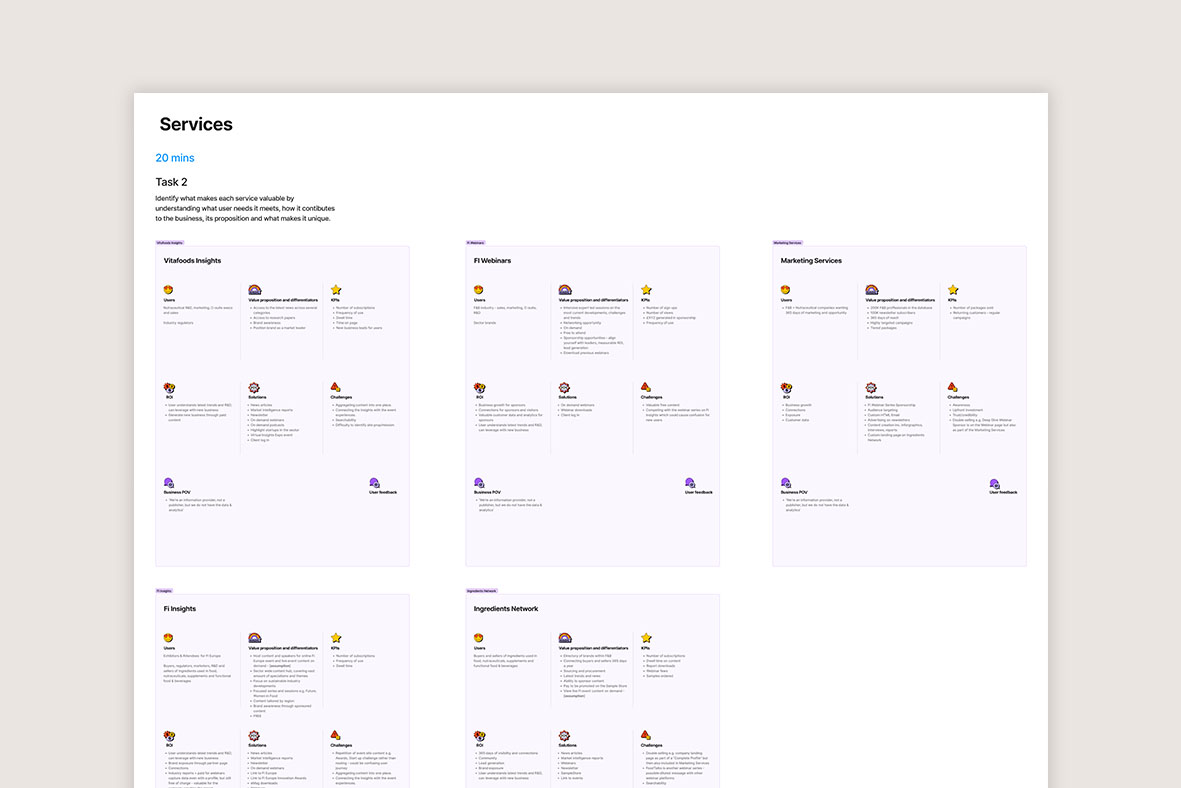This screenshot has height=788, width=1181.
Task: Select the Task 2 description paragraph
Action: pos(245,209)
